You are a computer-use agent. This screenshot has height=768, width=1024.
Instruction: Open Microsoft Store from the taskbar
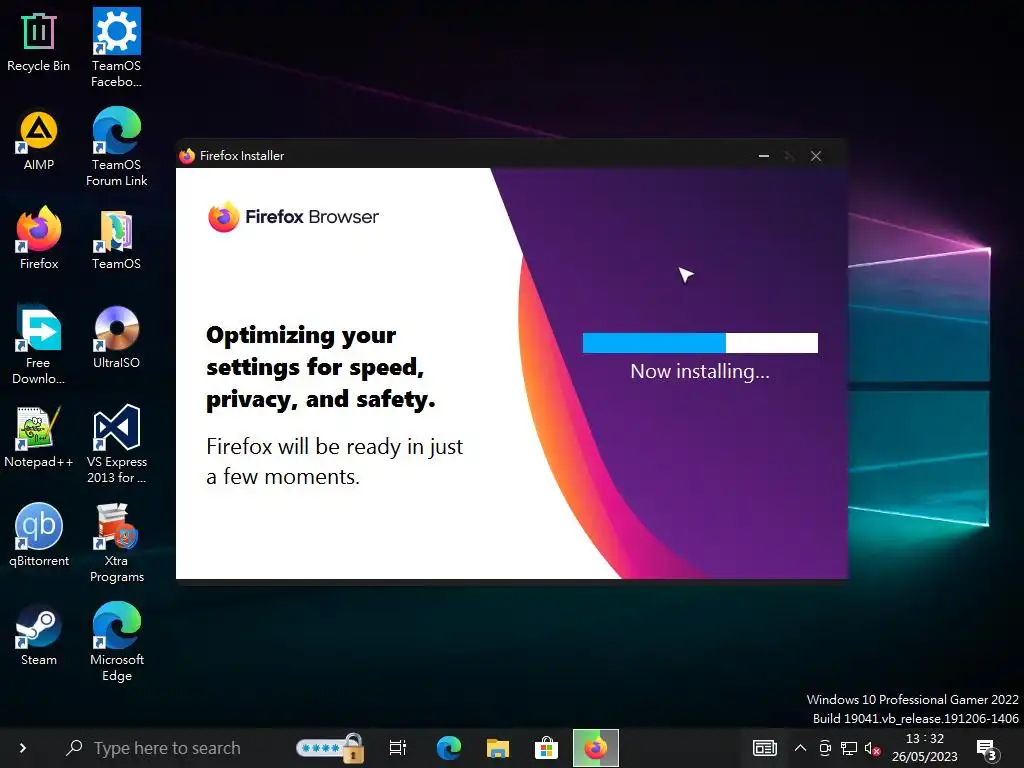(x=546, y=748)
